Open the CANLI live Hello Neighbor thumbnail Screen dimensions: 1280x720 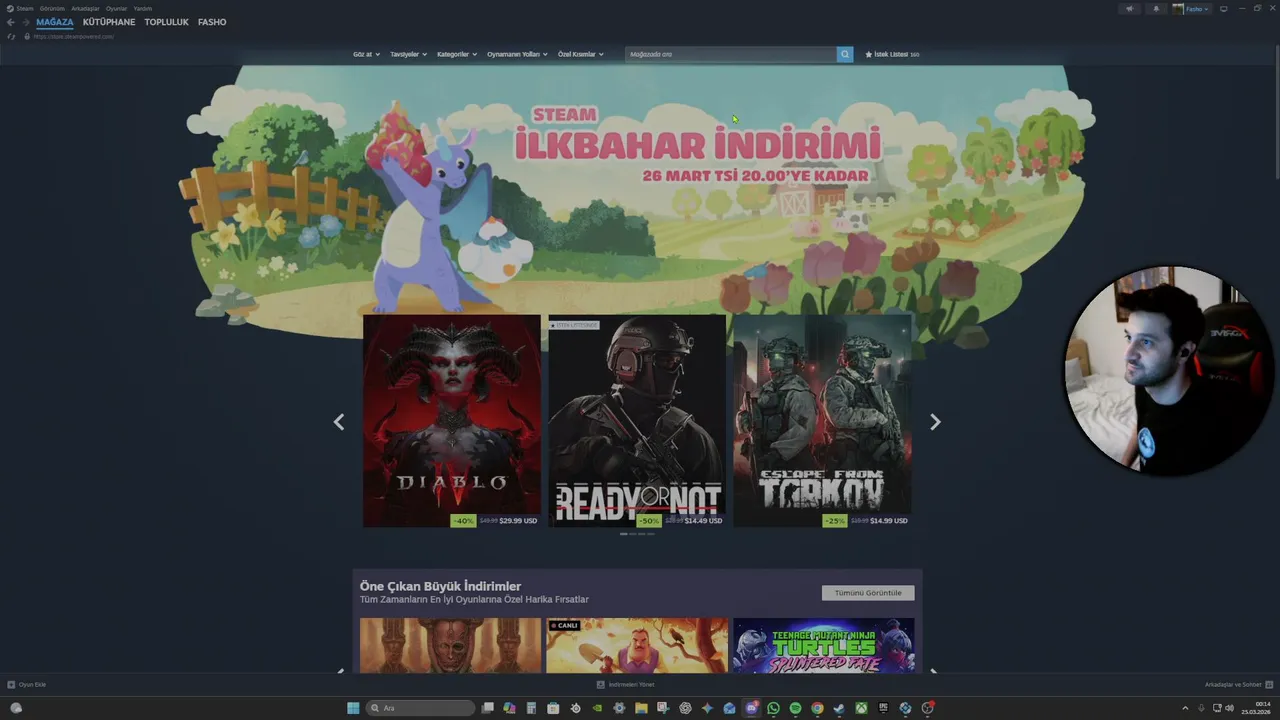(637, 645)
